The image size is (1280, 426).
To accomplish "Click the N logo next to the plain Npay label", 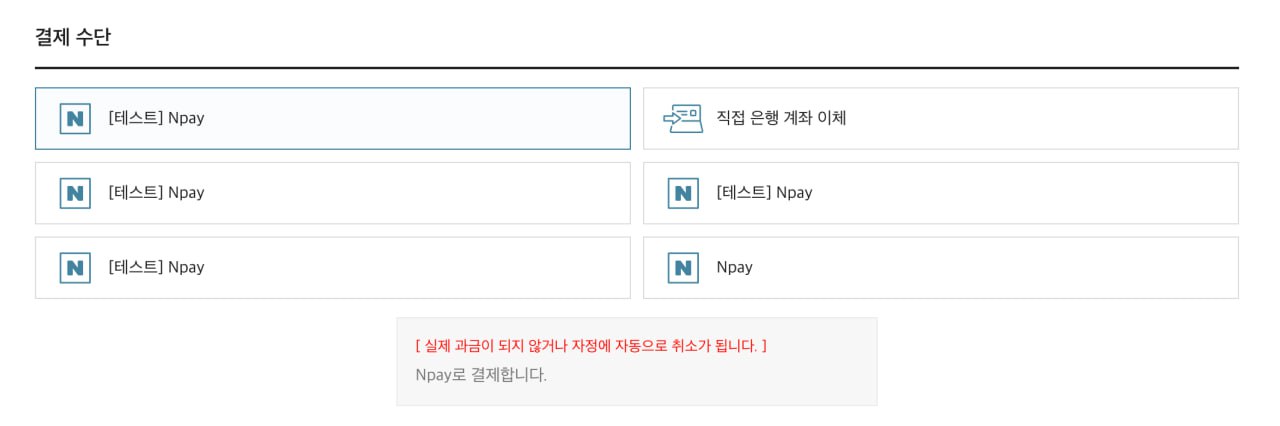I will (x=683, y=267).
